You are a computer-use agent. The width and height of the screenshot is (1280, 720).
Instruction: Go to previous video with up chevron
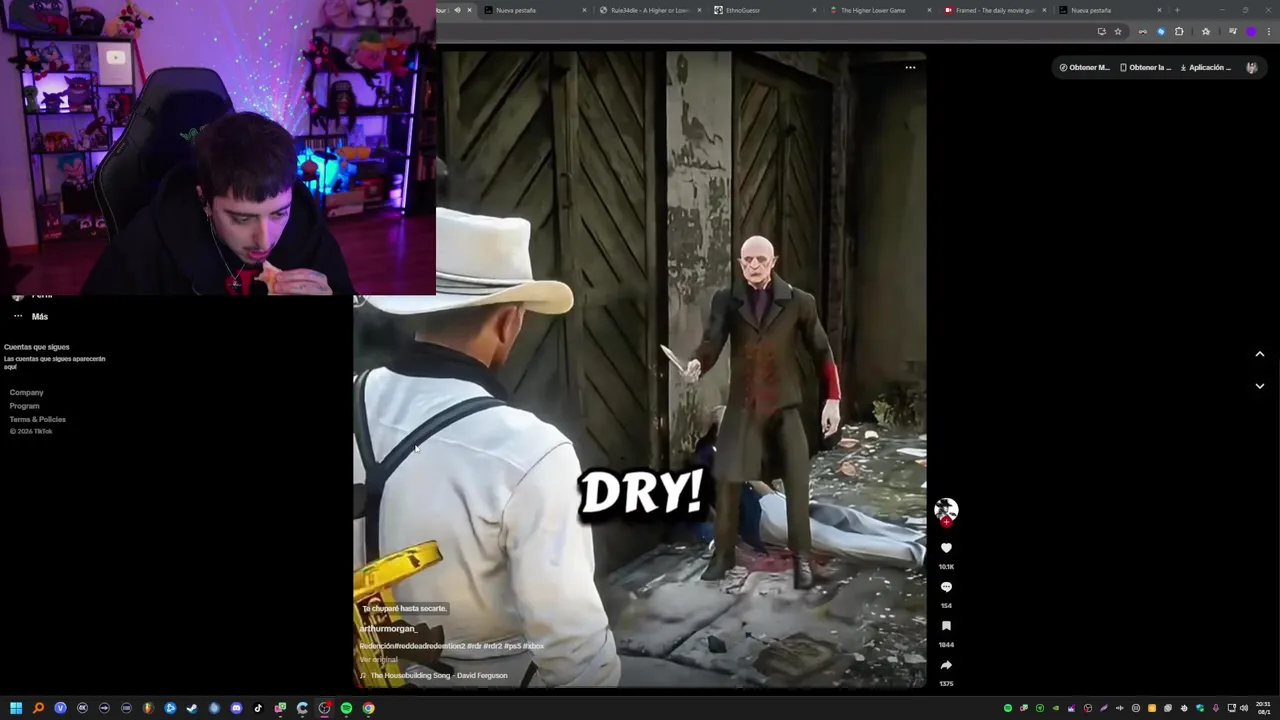(1259, 354)
